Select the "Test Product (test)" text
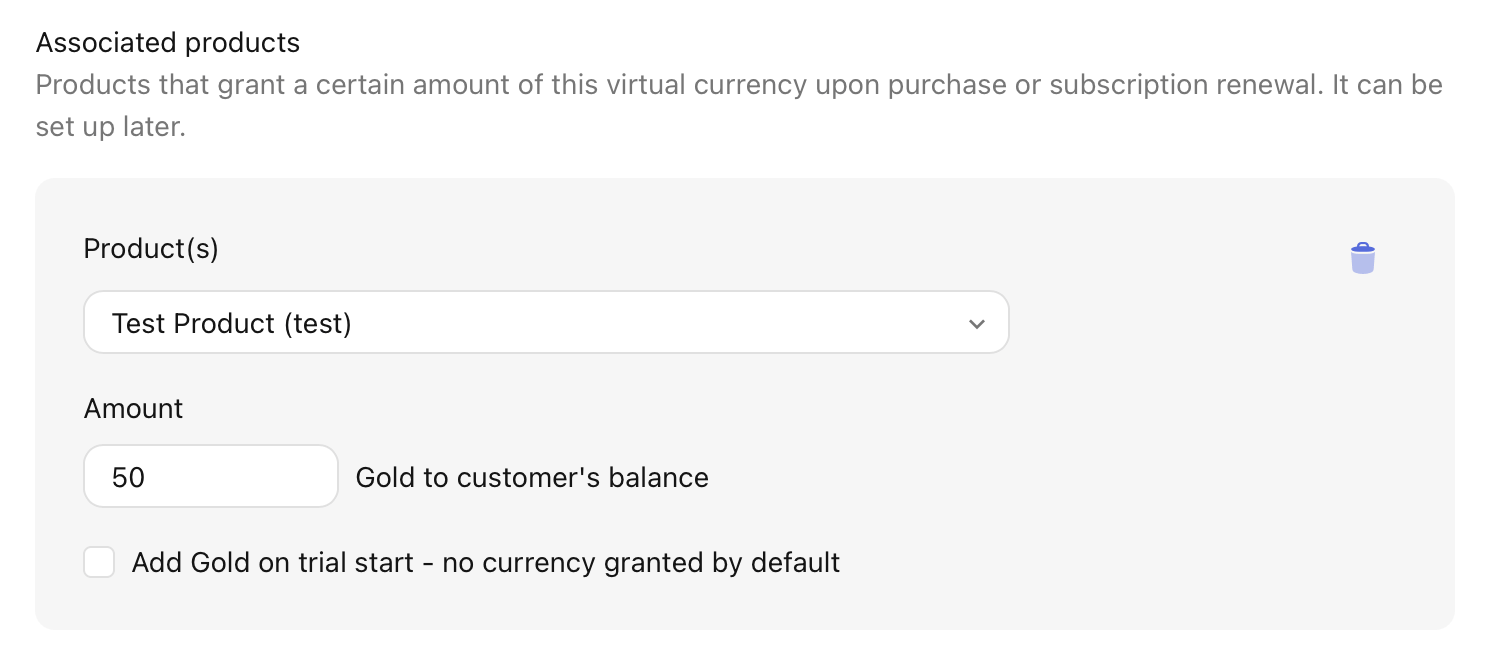The width and height of the screenshot is (1490, 662). tap(232, 324)
